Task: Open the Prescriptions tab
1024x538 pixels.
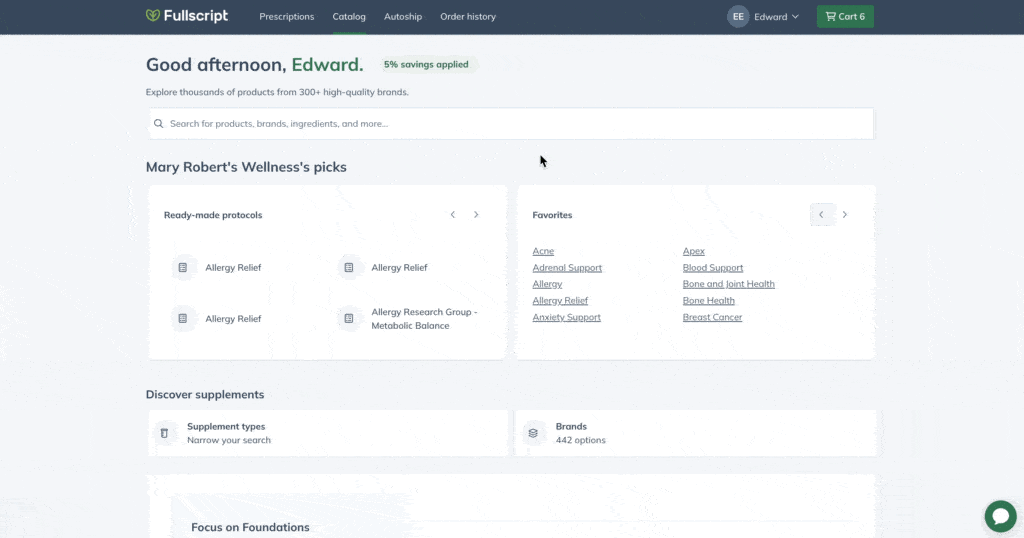Action: pyautogui.click(x=287, y=16)
